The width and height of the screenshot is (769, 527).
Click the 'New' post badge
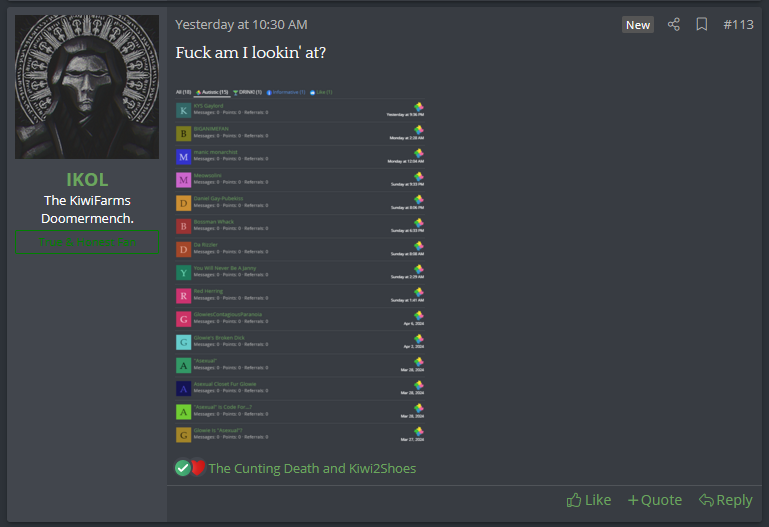(x=638, y=24)
